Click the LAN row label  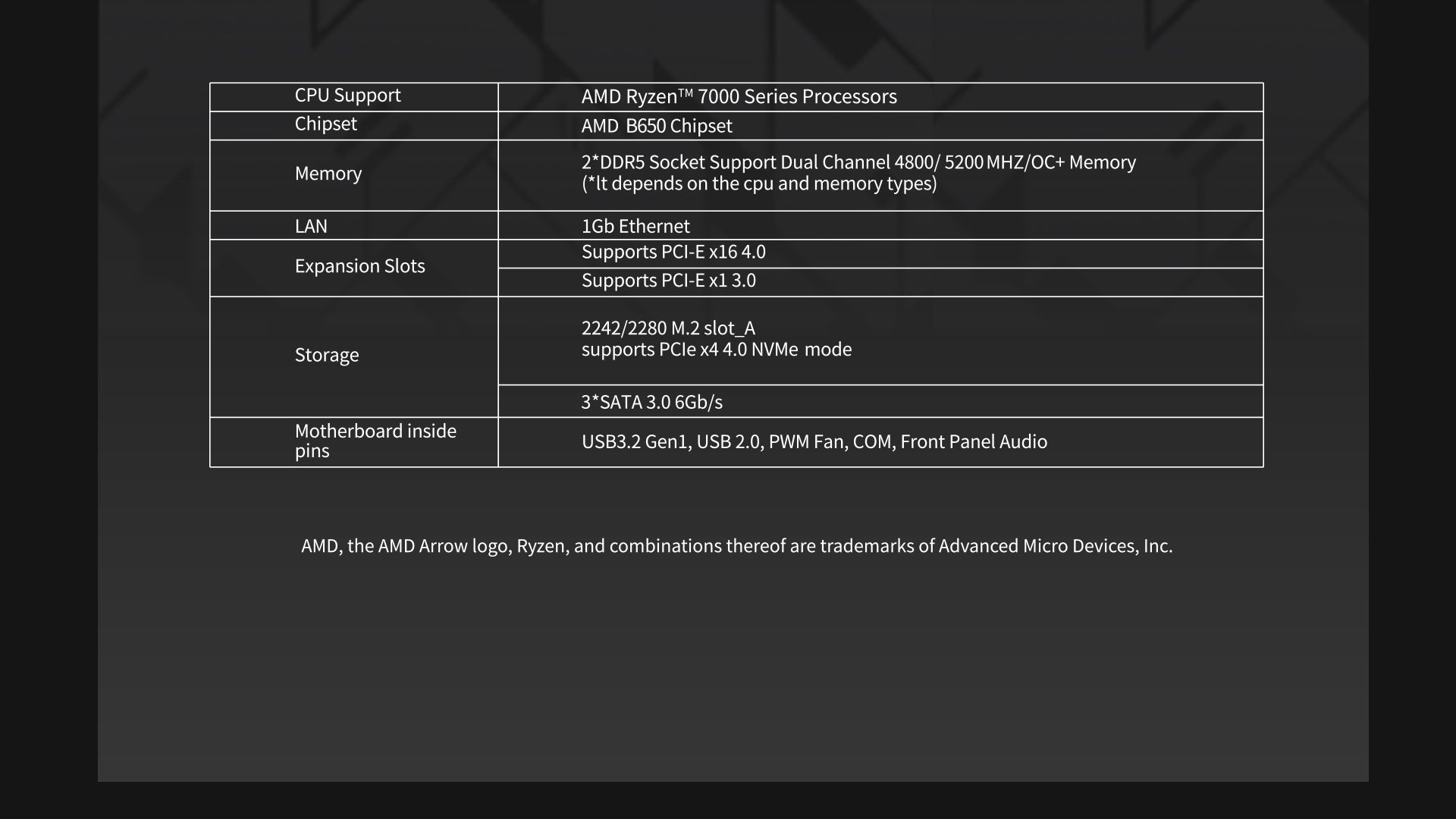click(311, 226)
